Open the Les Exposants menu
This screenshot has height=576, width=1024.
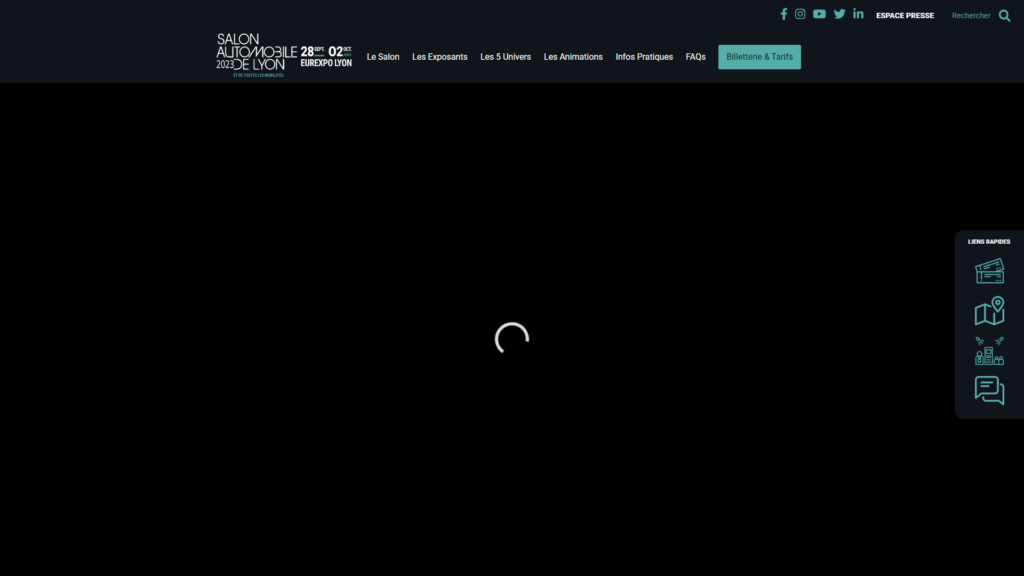440,57
